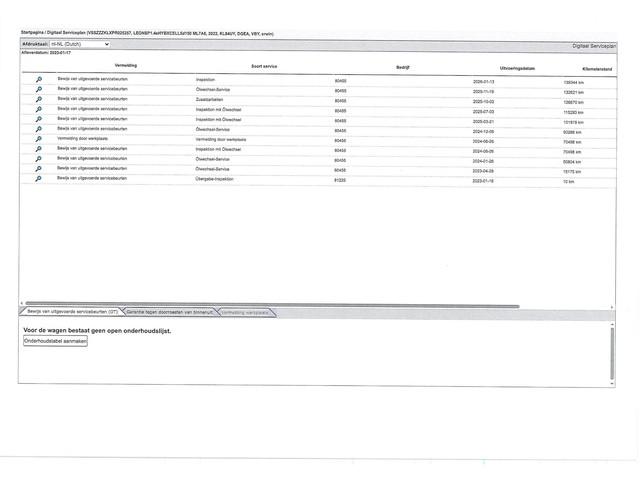Select the date cell 2025-11-19
The height and width of the screenshot is (480, 640).
pyautogui.click(x=483, y=91)
